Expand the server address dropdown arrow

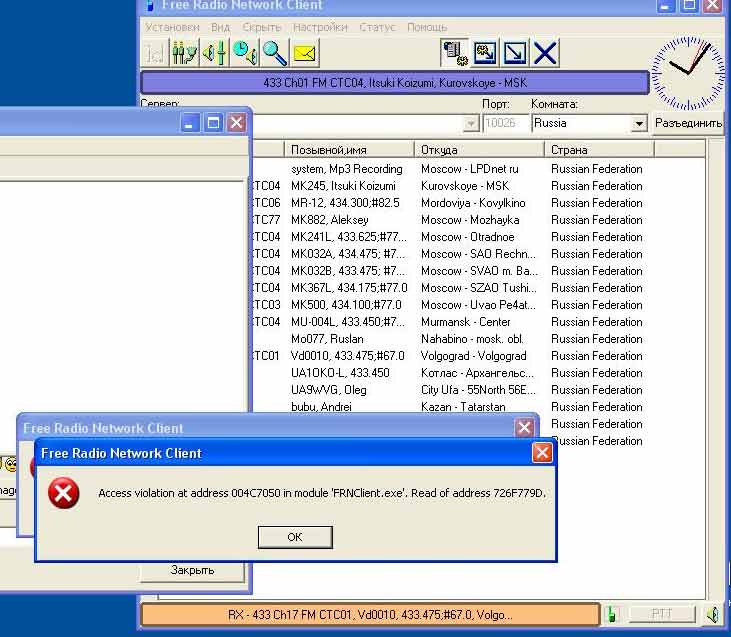(471, 124)
